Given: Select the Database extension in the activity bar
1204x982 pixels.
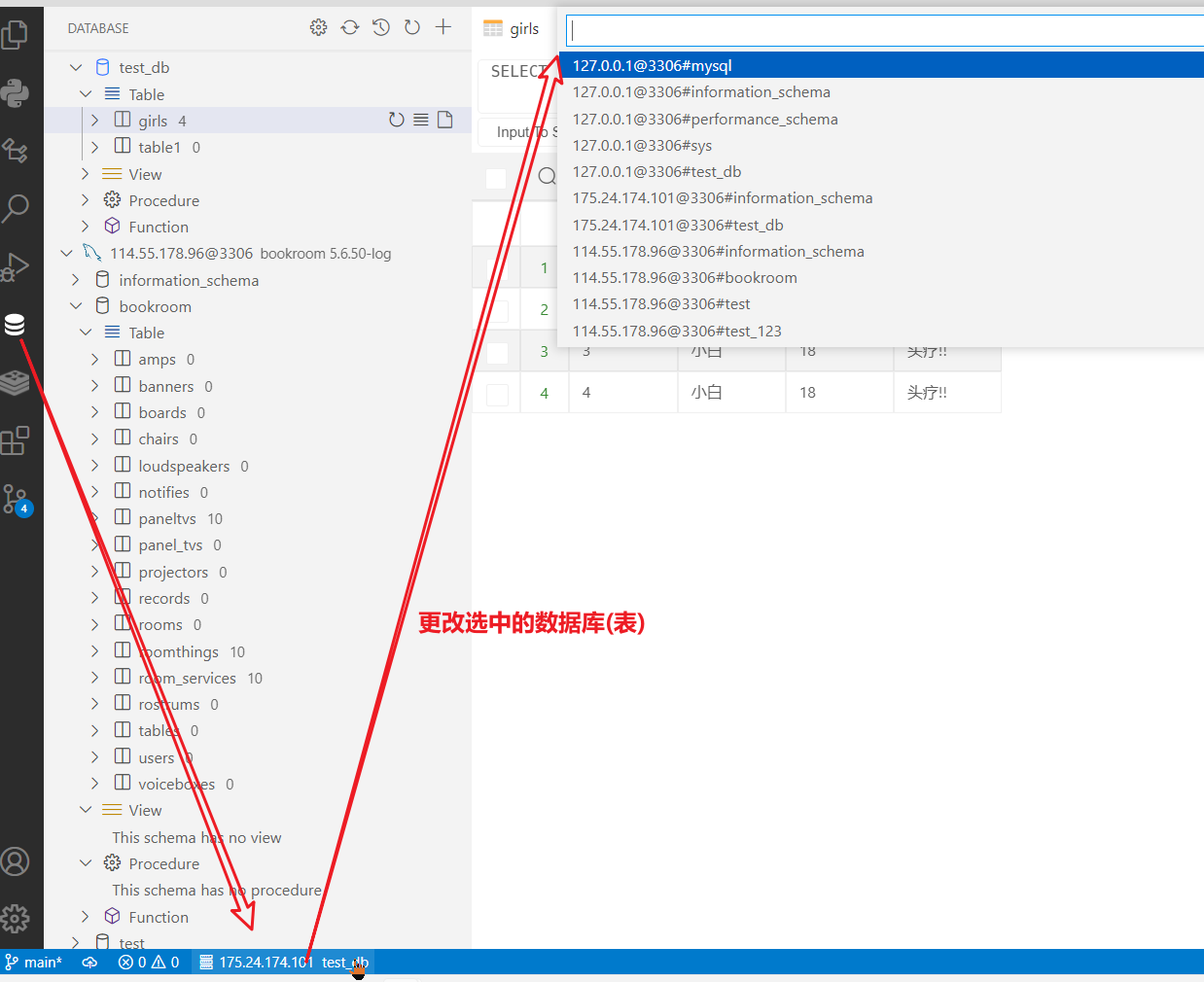Looking at the screenshot, I should 14,324.
